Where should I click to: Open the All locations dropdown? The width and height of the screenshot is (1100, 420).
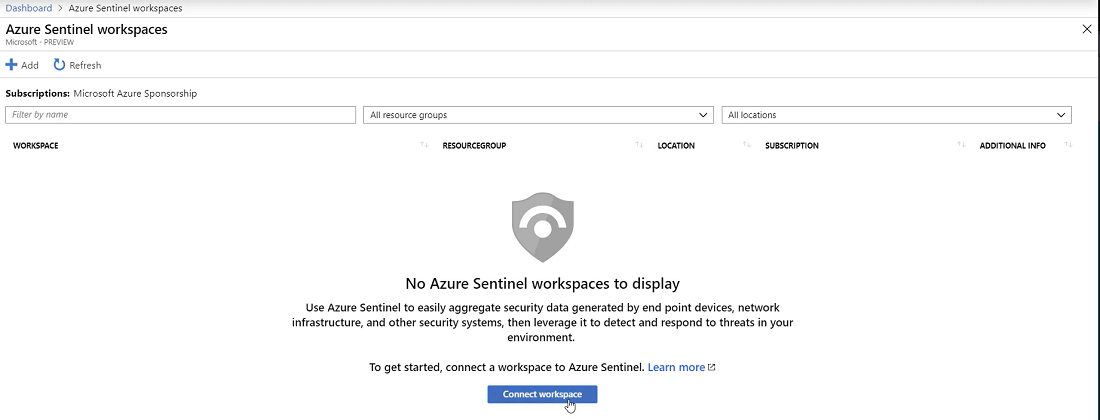coord(896,115)
